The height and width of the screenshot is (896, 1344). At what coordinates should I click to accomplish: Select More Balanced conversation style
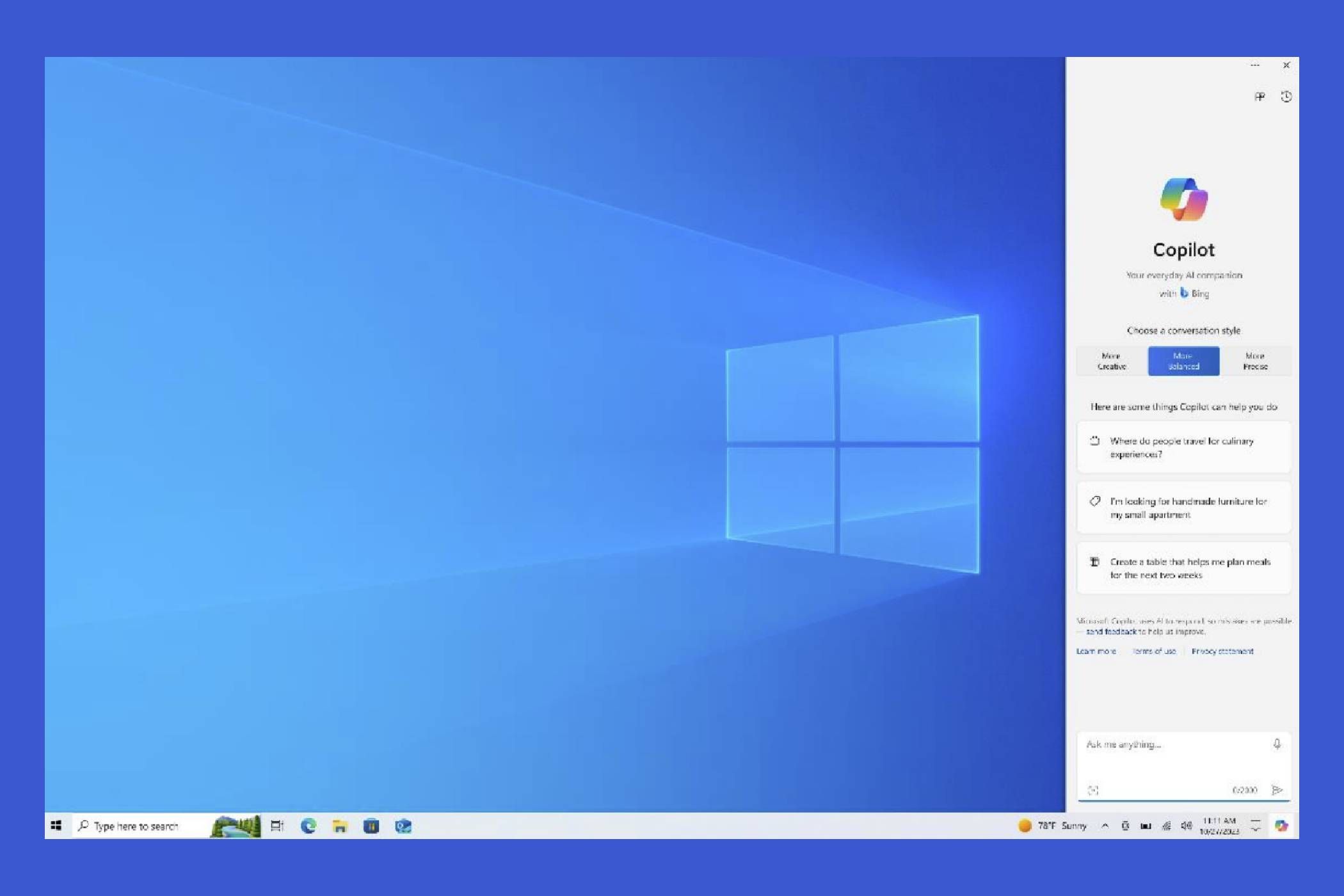pos(1183,361)
